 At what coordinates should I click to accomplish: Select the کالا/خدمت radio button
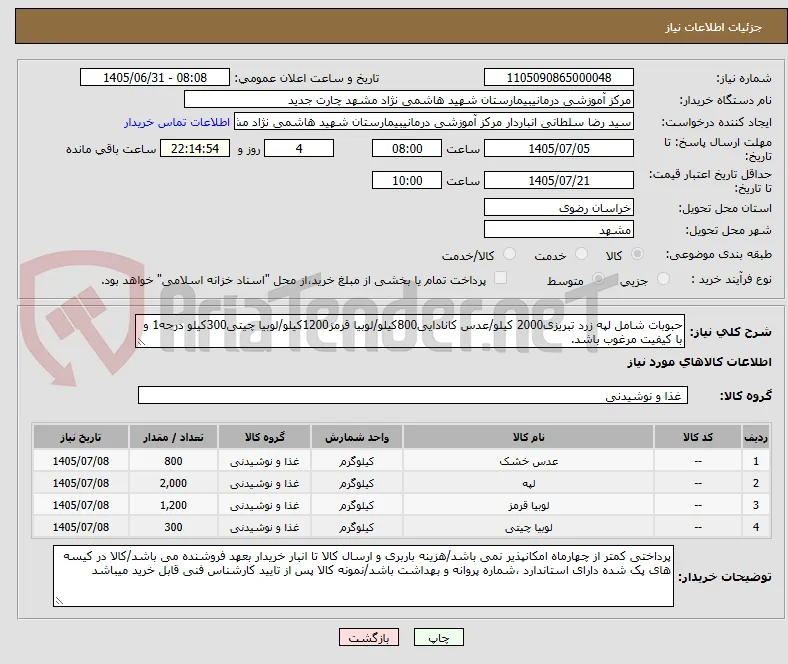510,254
